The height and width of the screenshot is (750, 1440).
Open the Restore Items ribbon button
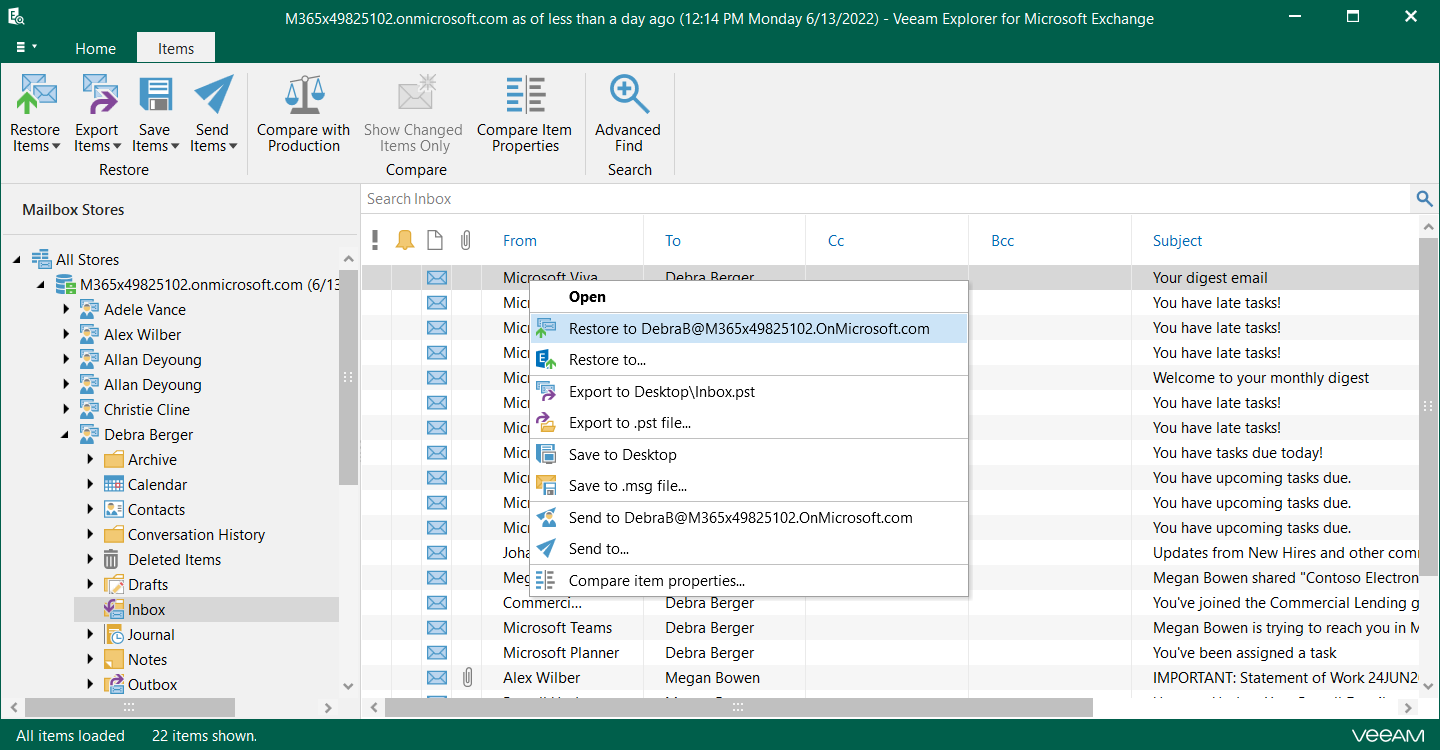click(35, 113)
